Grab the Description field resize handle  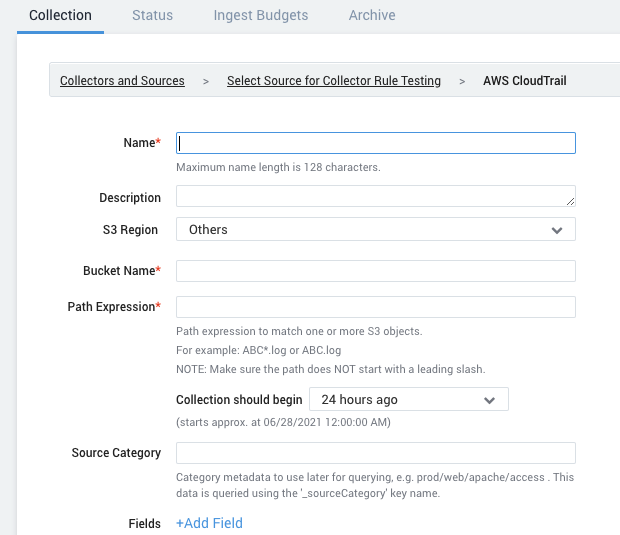click(x=570, y=201)
